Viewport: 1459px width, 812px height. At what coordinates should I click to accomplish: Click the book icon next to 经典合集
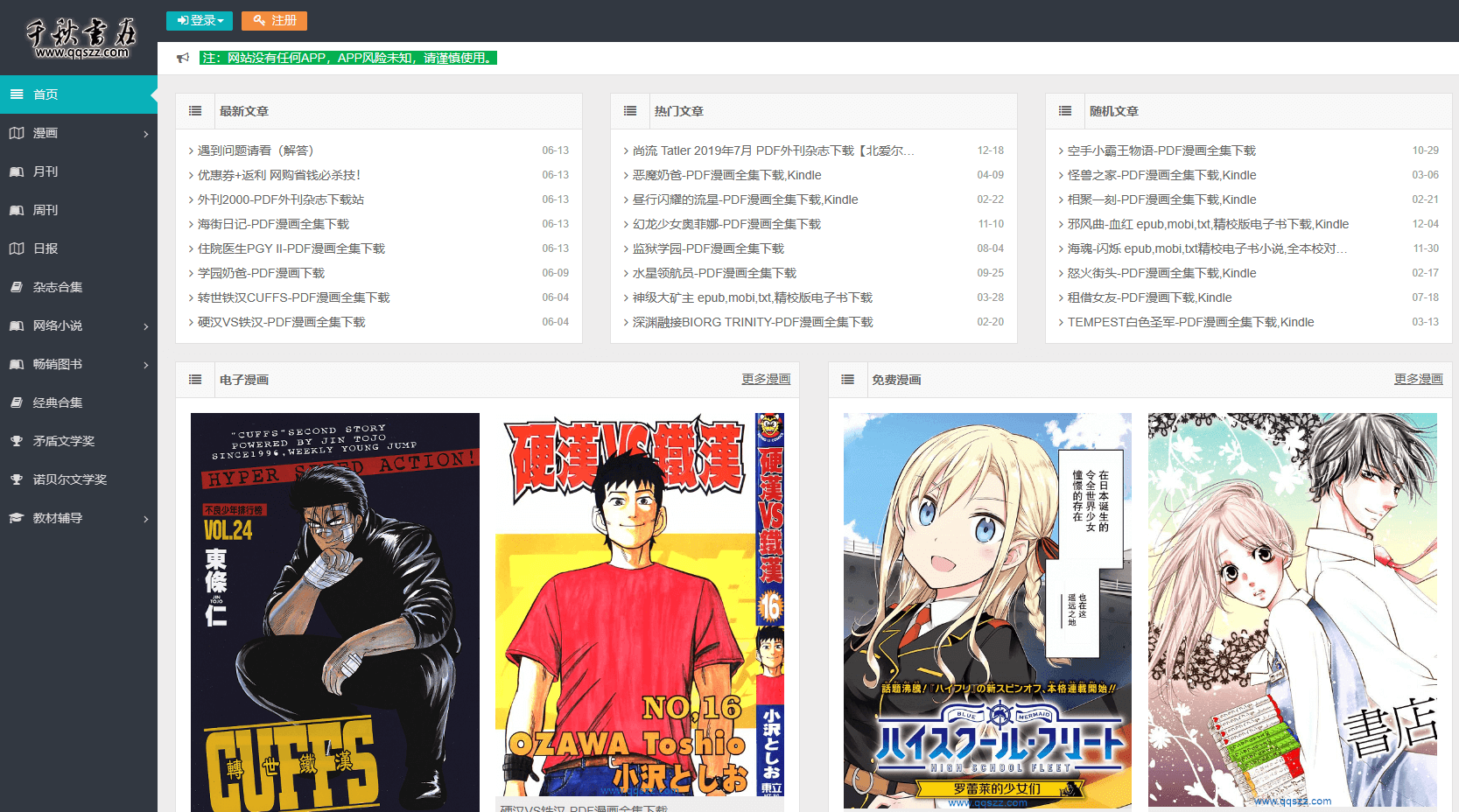coord(17,402)
